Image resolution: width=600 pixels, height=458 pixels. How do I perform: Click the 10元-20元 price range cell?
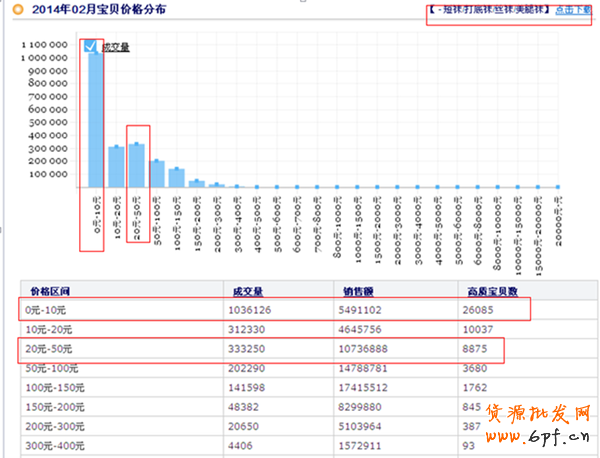click(50, 330)
